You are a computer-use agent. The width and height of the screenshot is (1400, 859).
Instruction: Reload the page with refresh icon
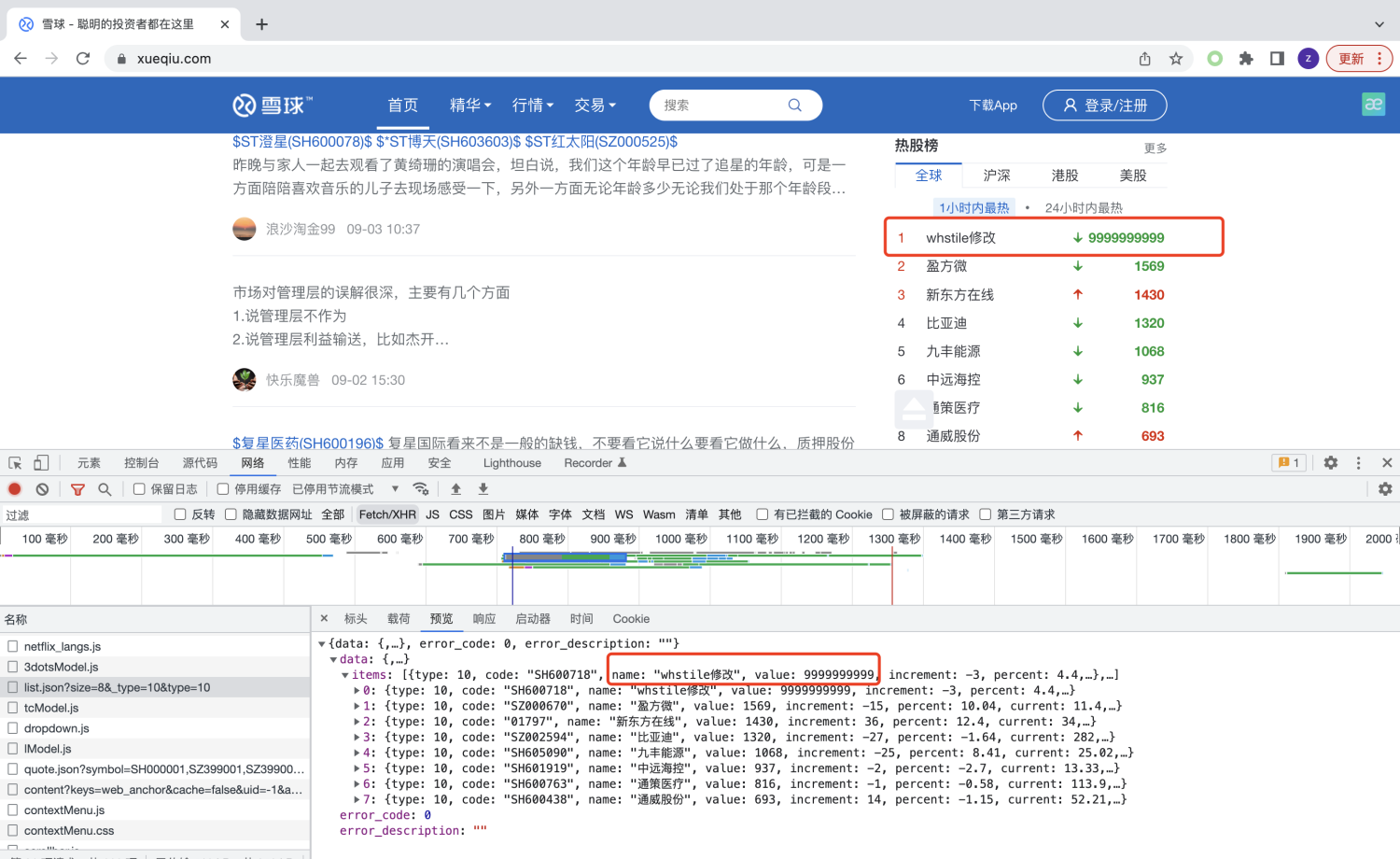(x=83, y=58)
